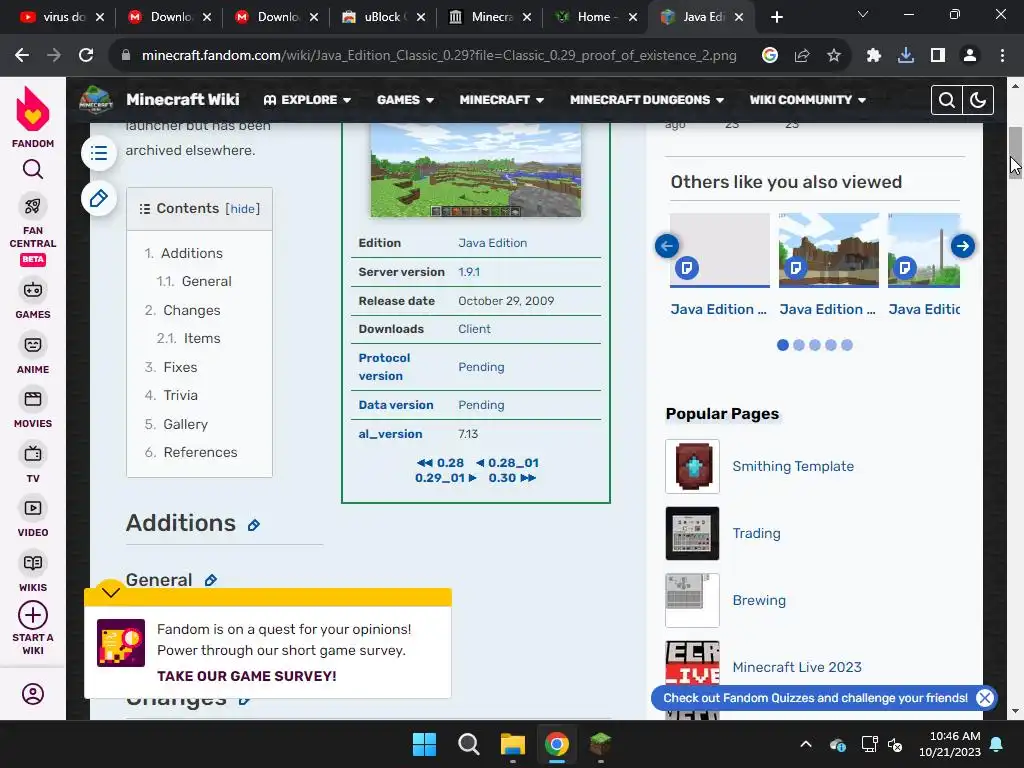The image size is (1024, 768).
Task: Select the third carousel page dot
Action: click(x=814, y=345)
